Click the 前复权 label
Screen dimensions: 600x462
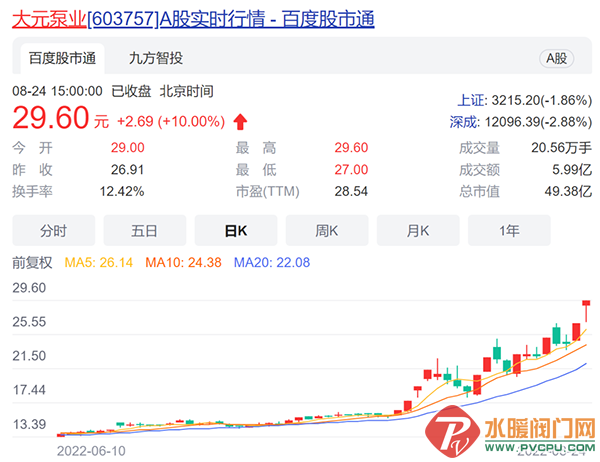point(32,263)
